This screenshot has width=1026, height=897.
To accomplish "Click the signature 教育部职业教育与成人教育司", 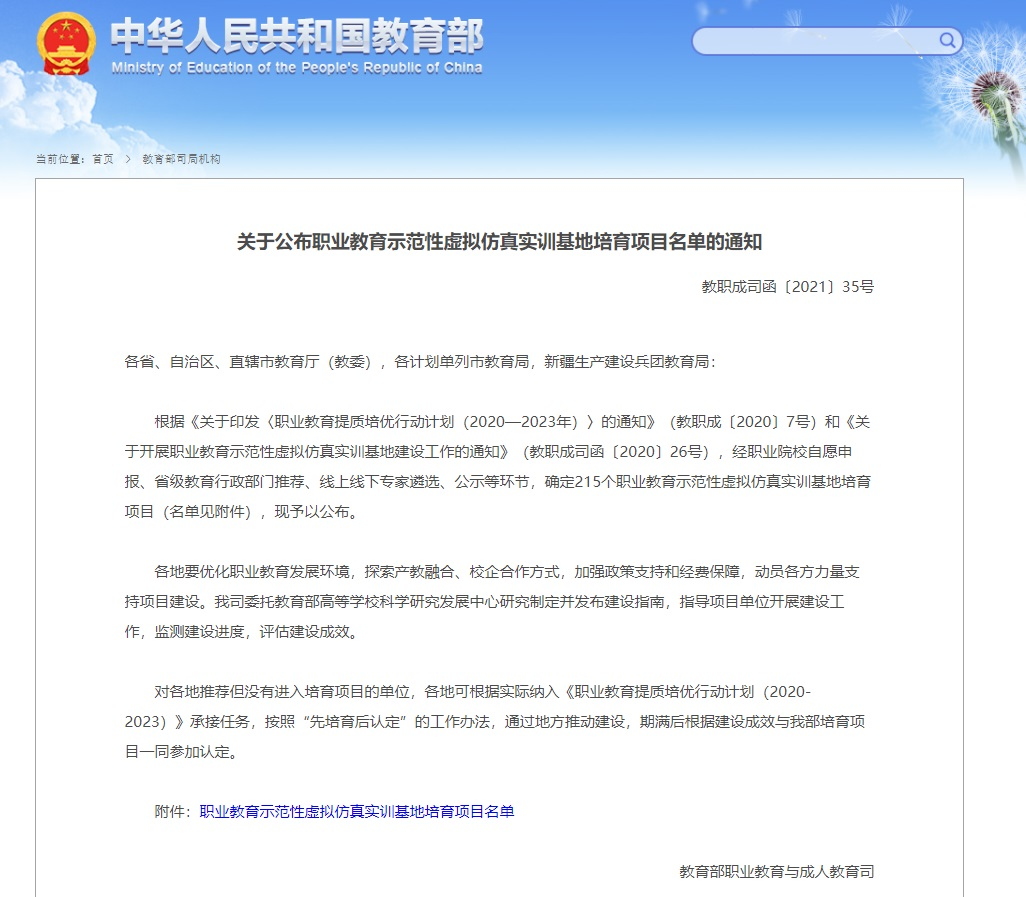I will pyautogui.click(x=777, y=871).
